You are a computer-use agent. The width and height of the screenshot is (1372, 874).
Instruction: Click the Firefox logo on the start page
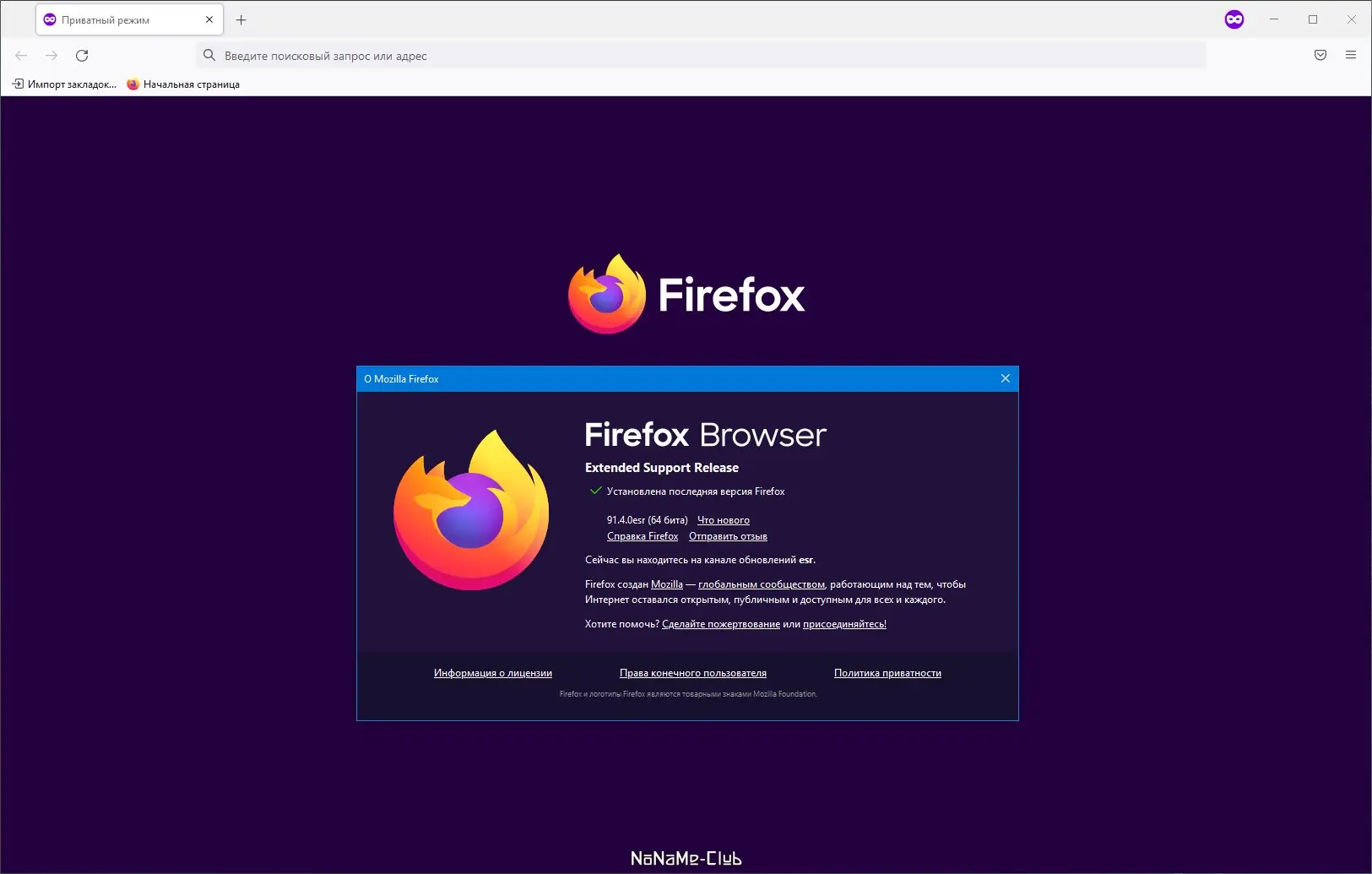[607, 294]
